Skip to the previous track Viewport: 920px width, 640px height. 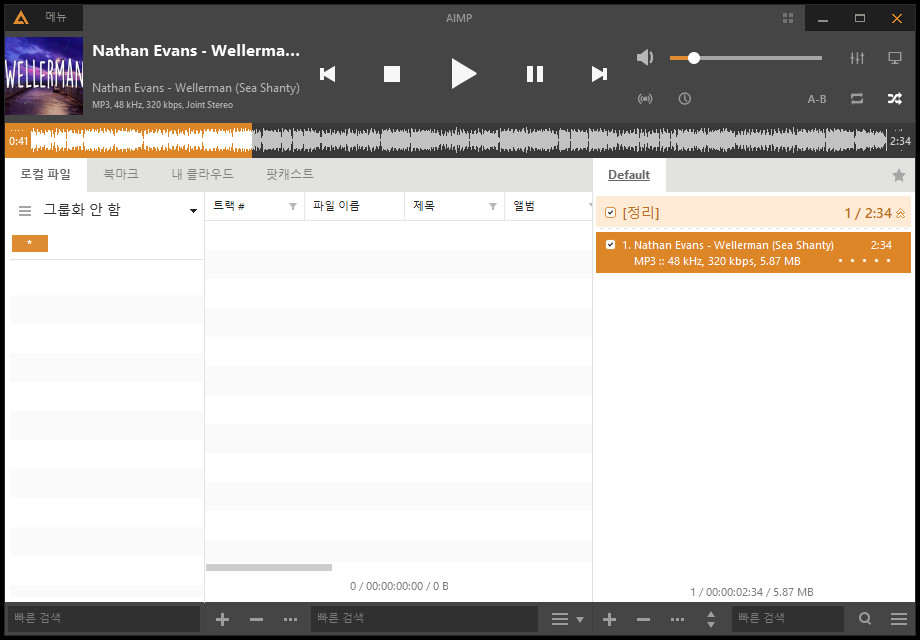327,74
